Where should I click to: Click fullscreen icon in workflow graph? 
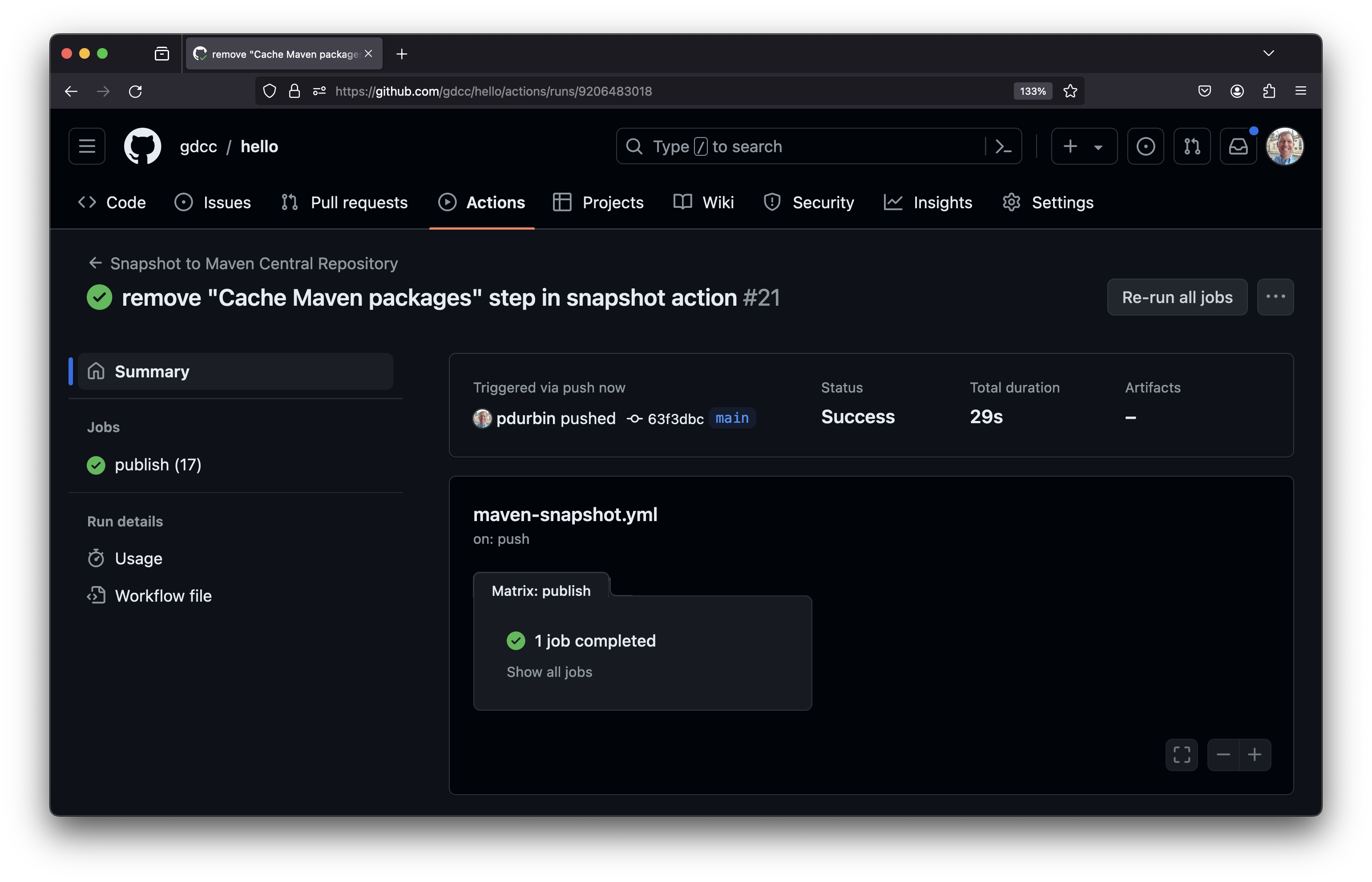point(1182,754)
